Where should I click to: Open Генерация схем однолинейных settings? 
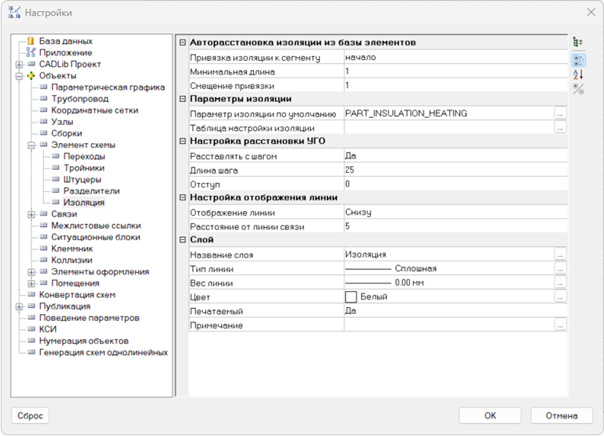pos(103,352)
